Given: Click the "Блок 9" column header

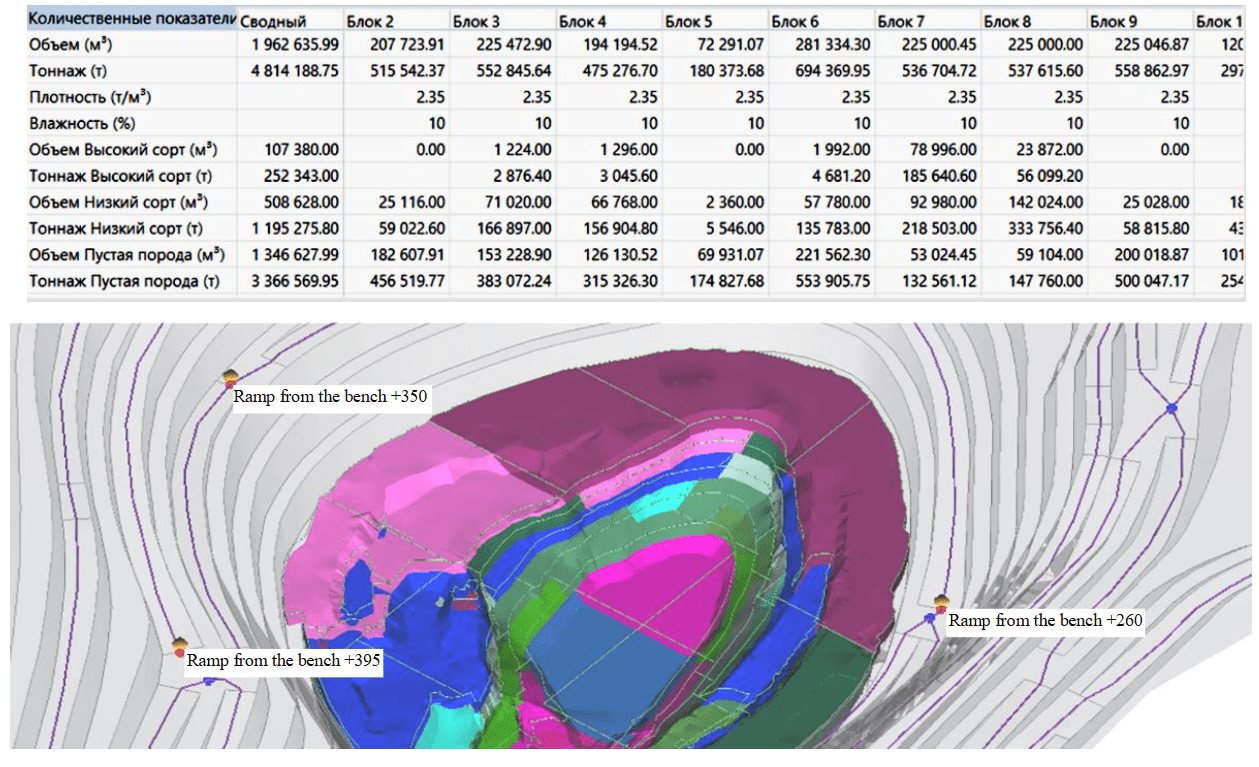Looking at the screenshot, I should tap(1114, 21).
